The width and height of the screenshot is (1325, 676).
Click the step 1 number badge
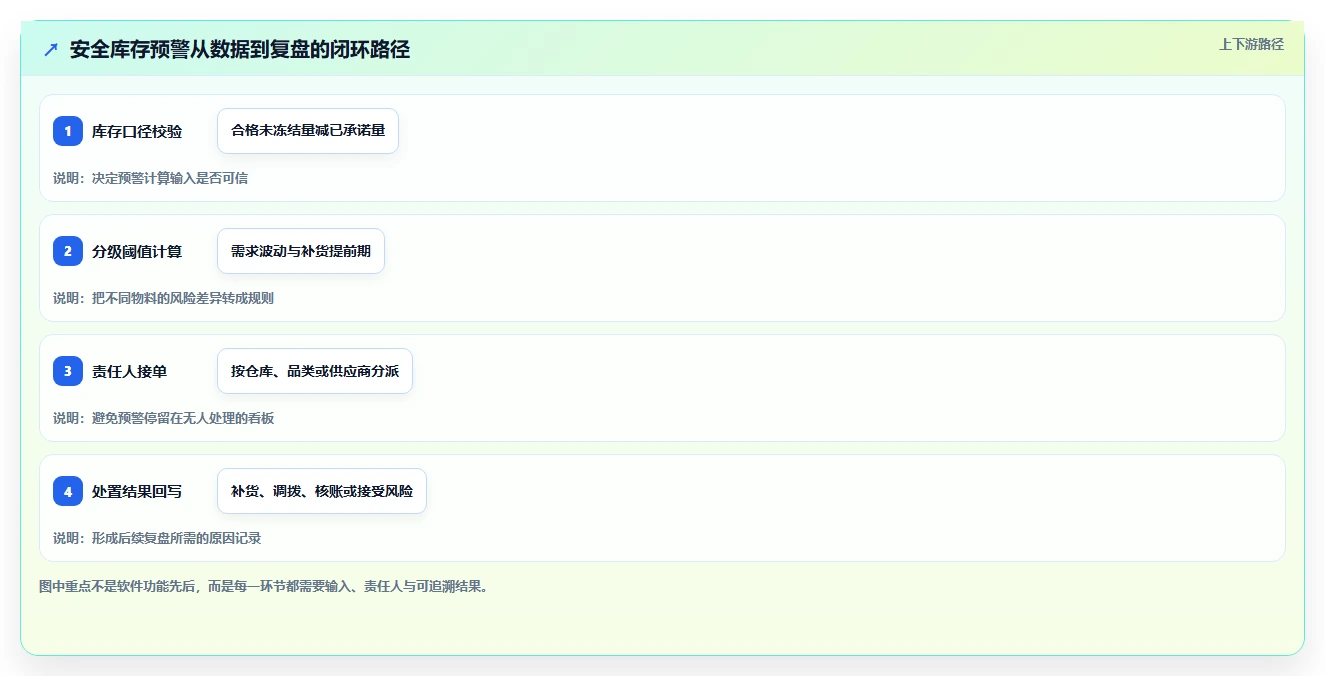[x=68, y=131]
